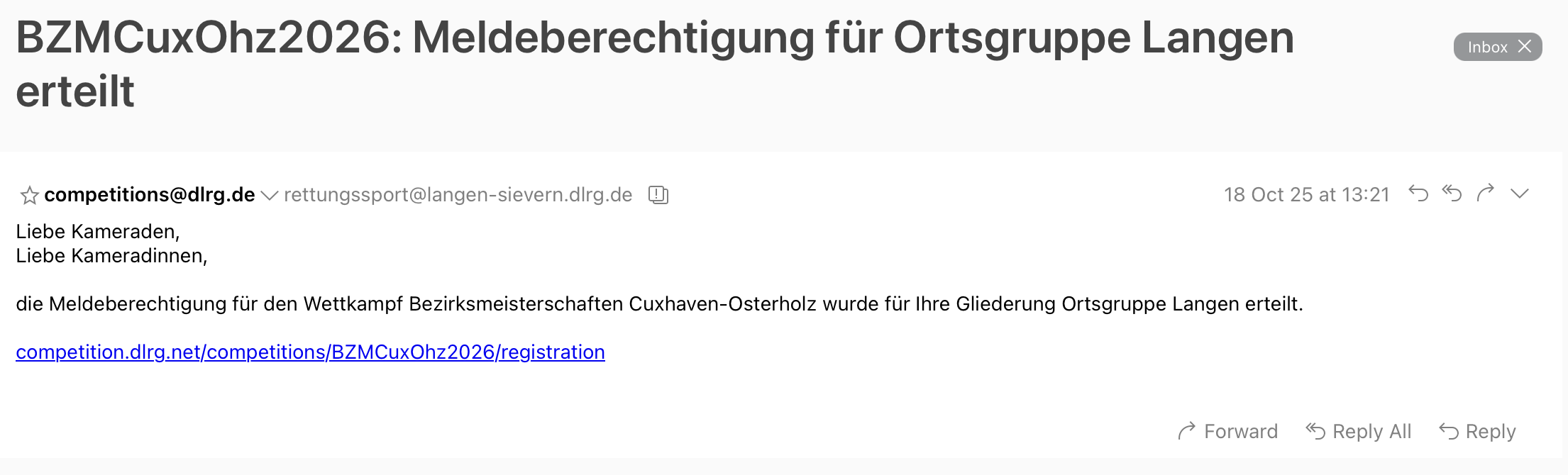Star this email from competitions@dlrg.de
Image resolution: width=1568 pixels, height=475 pixels.
(29, 195)
